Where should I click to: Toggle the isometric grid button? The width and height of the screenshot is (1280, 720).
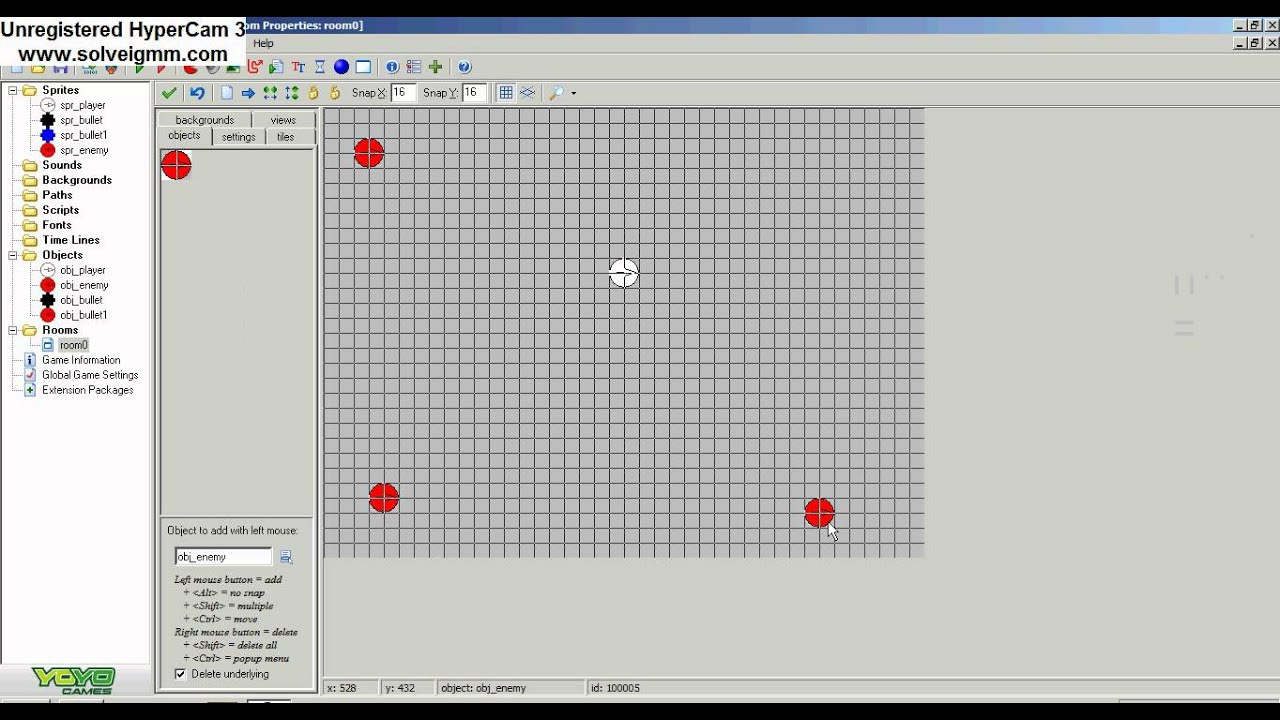click(528, 93)
